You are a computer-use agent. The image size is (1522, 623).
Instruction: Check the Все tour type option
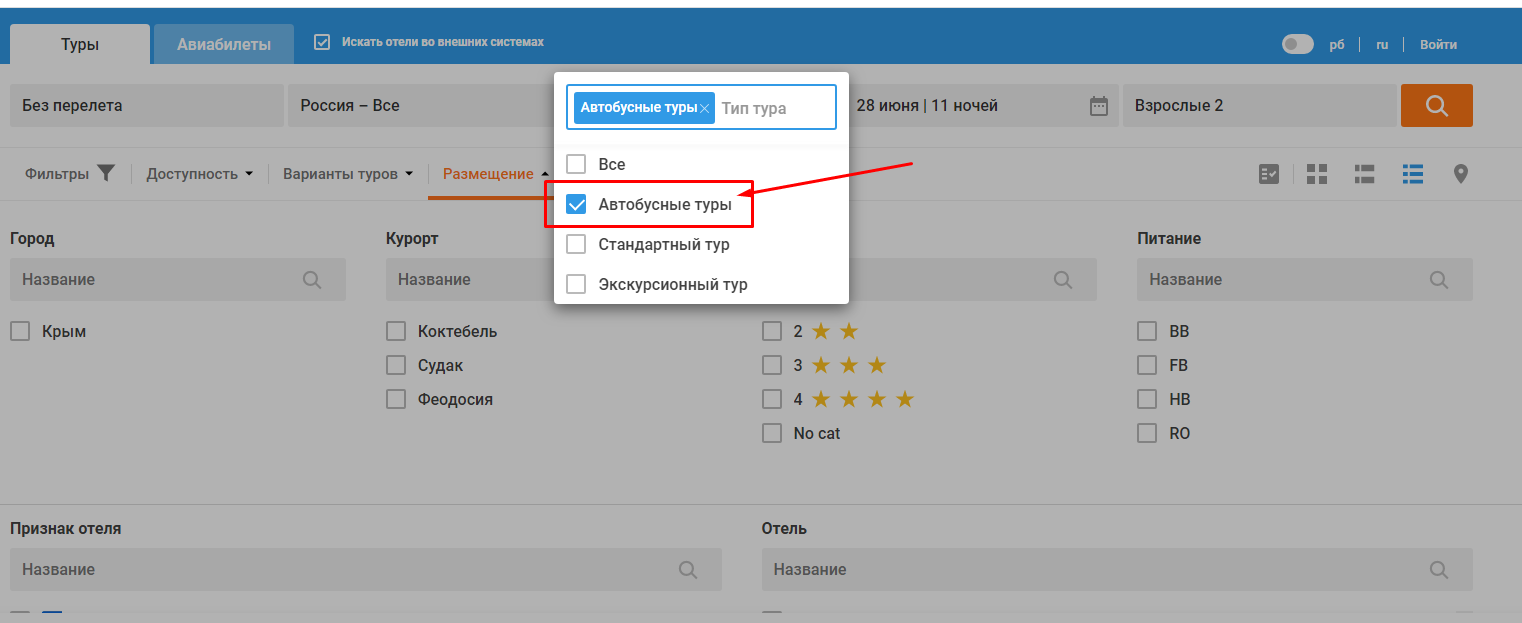576,164
